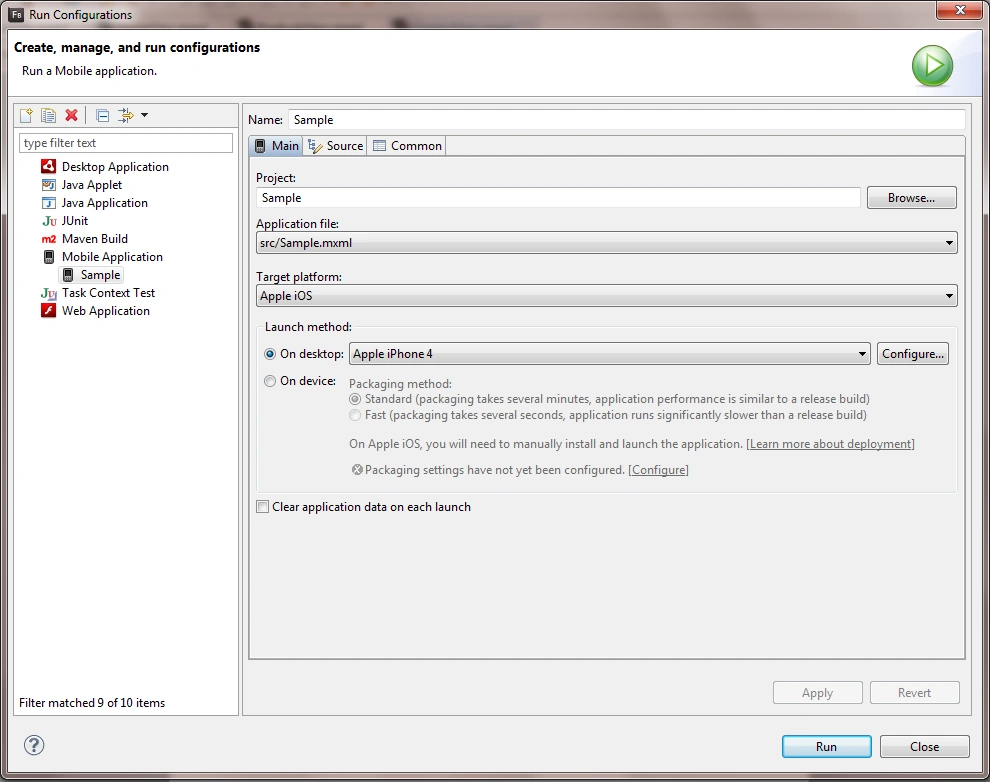Select Task Context Test entry
Viewport: 990px width, 782px height.
(108, 293)
